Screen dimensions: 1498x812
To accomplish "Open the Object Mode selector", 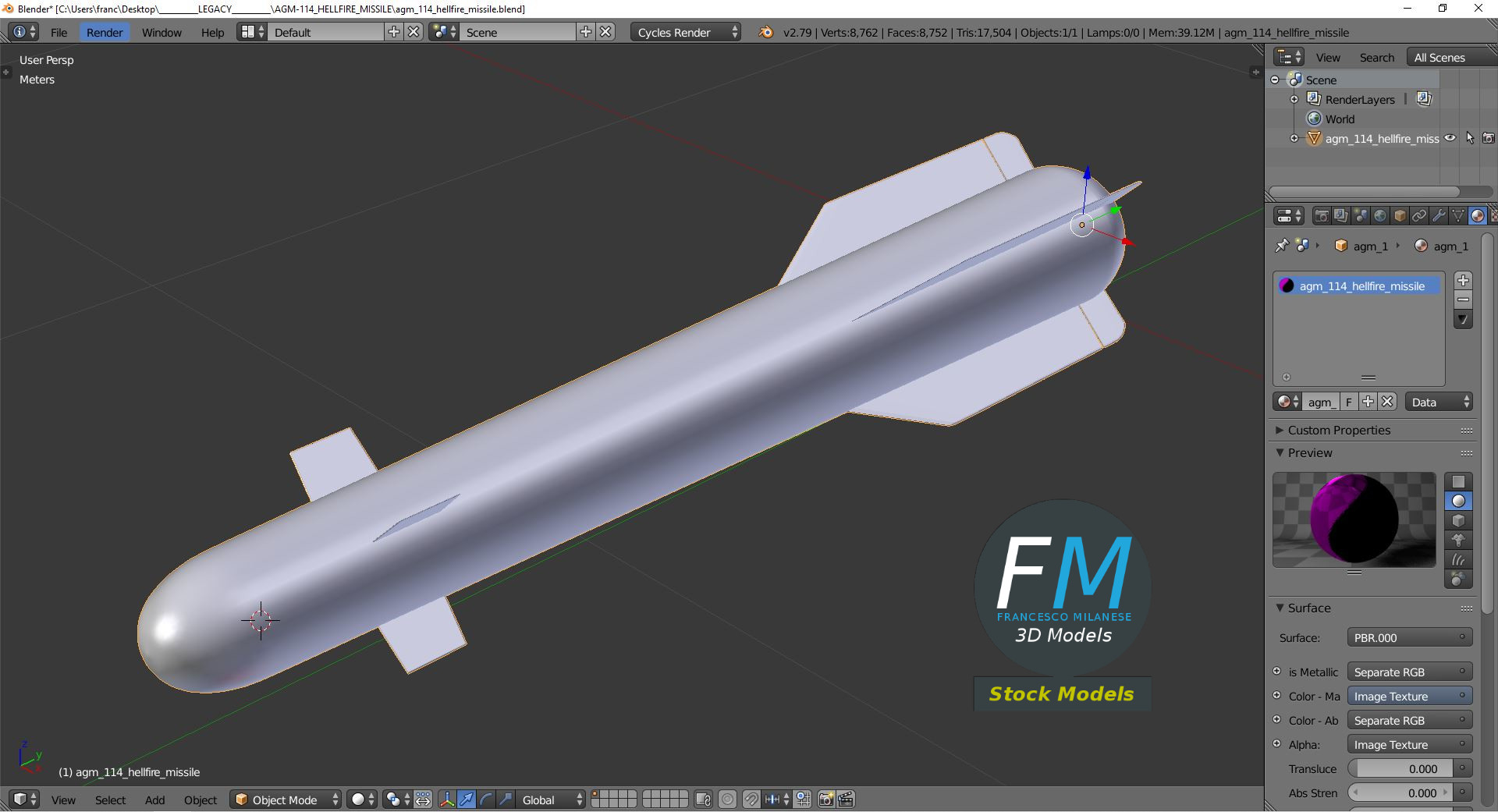I will [x=286, y=800].
